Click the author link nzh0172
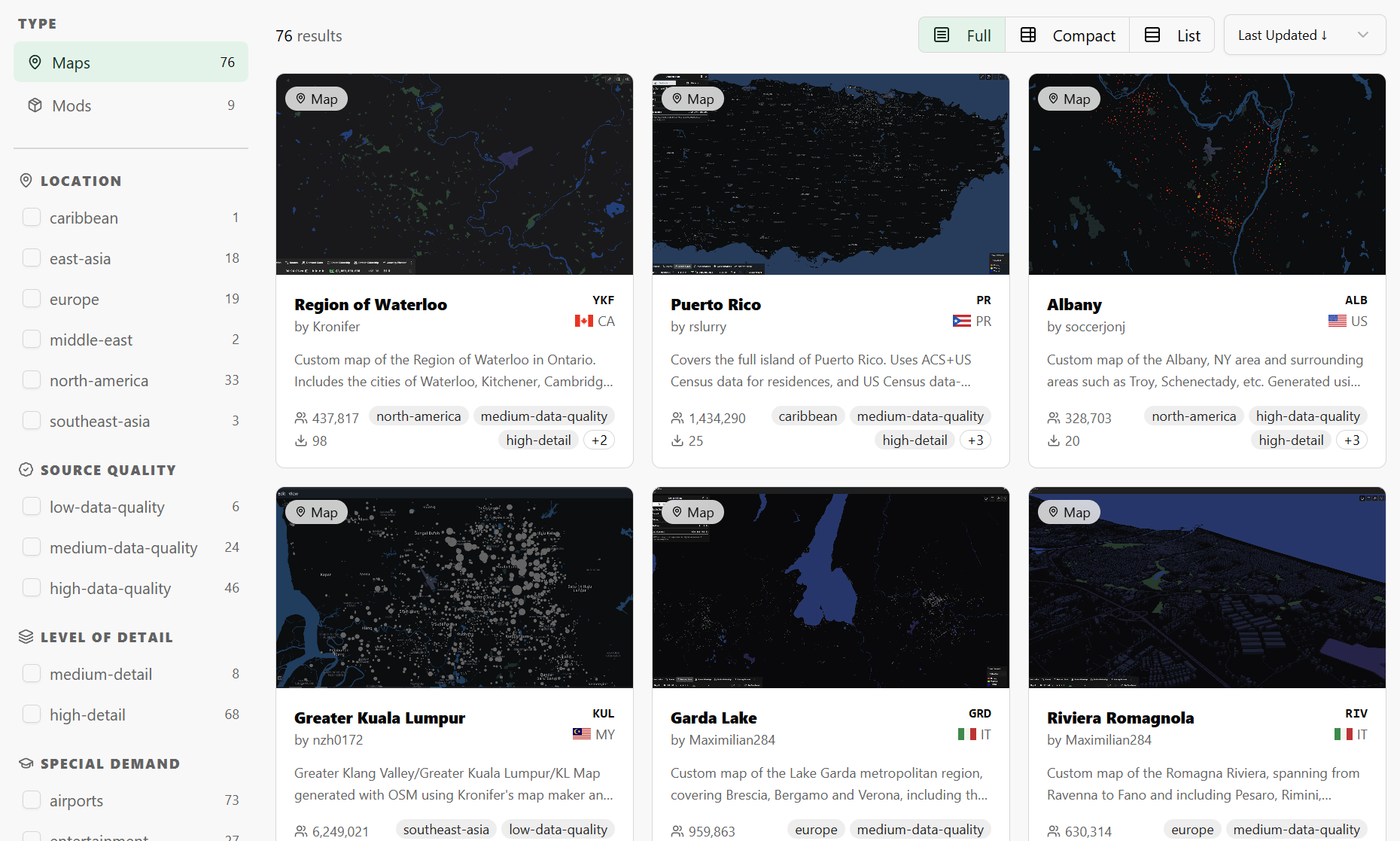The height and width of the screenshot is (841, 1400). pos(338,740)
